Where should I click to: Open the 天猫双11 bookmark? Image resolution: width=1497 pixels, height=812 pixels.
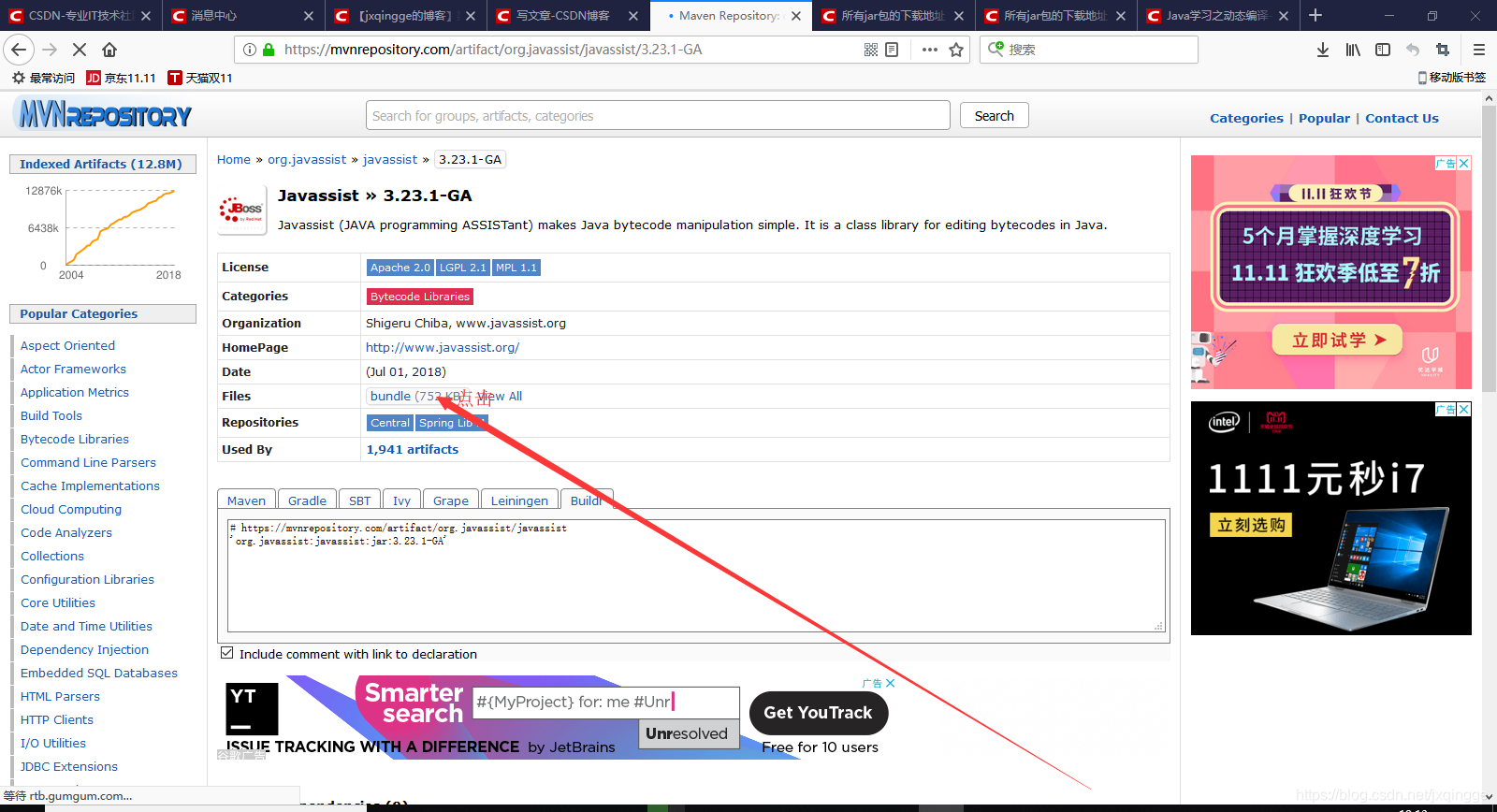click(x=200, y=78)
